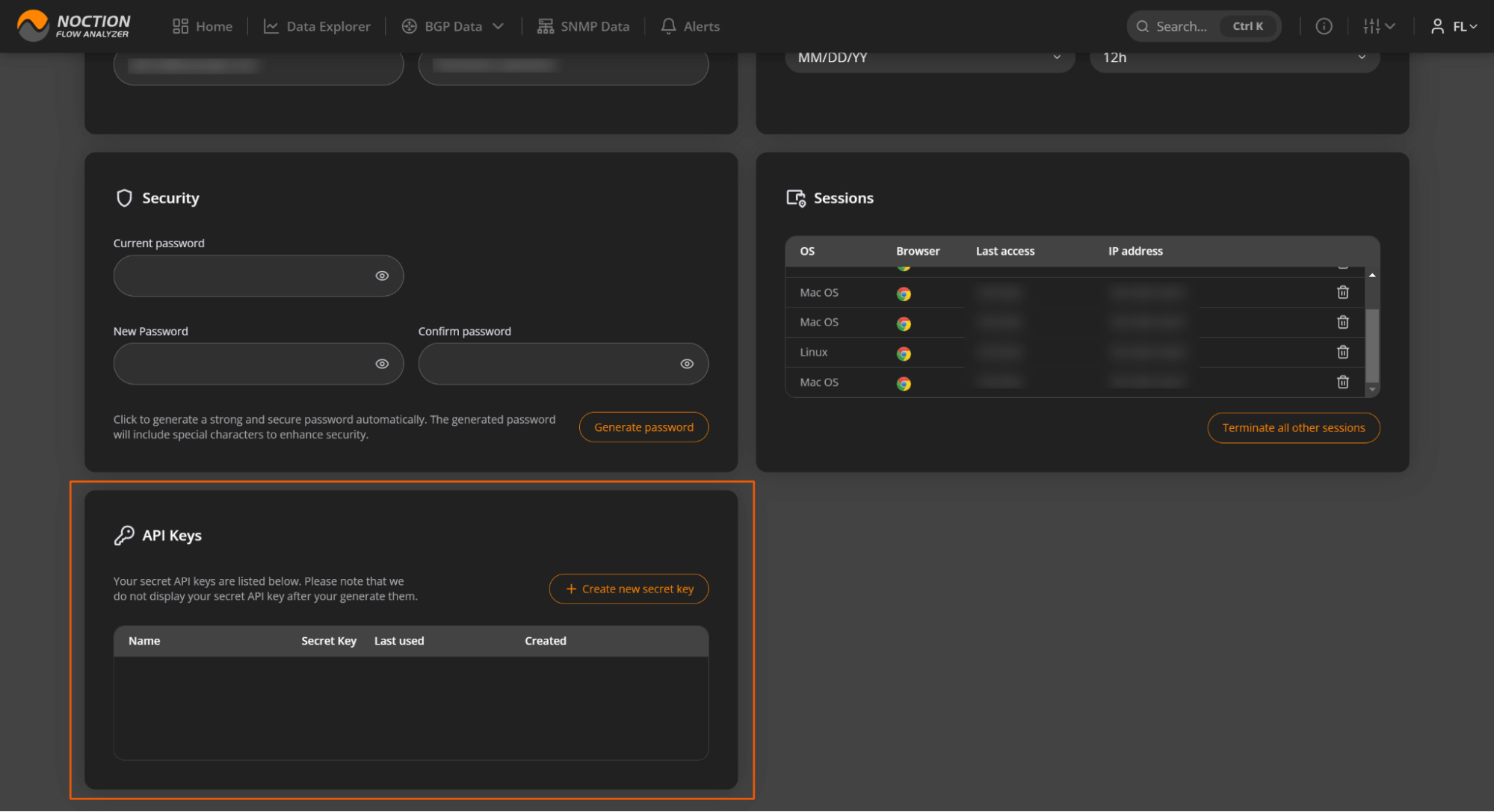This screenshot has width=1494, height=812.
Task: Open the Alerts page
Action: coord(690,26)
